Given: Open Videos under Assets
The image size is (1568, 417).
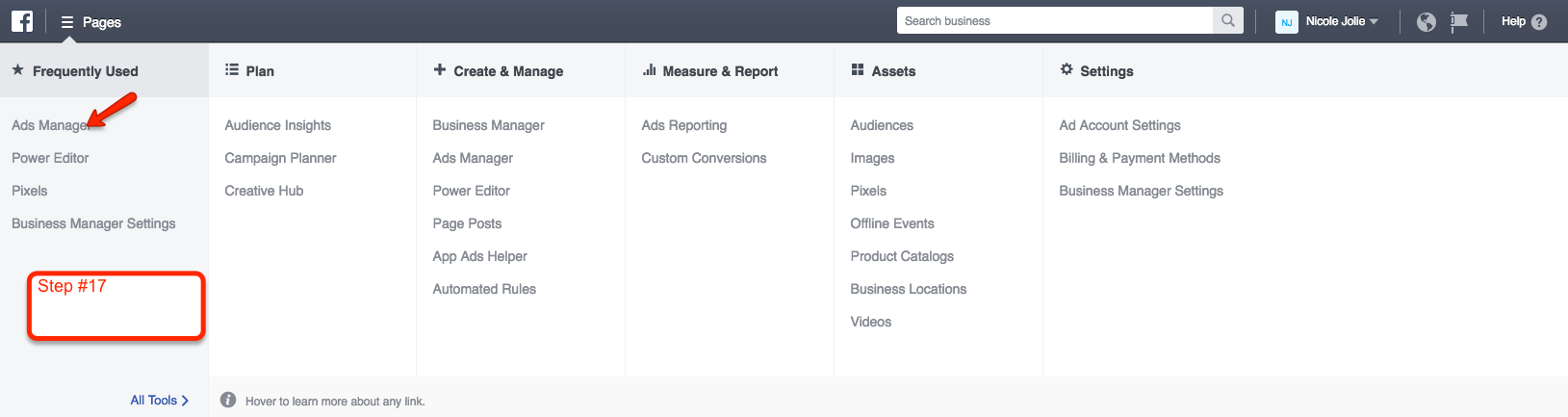Looking at the screenshot, I should tap(871, 322).
